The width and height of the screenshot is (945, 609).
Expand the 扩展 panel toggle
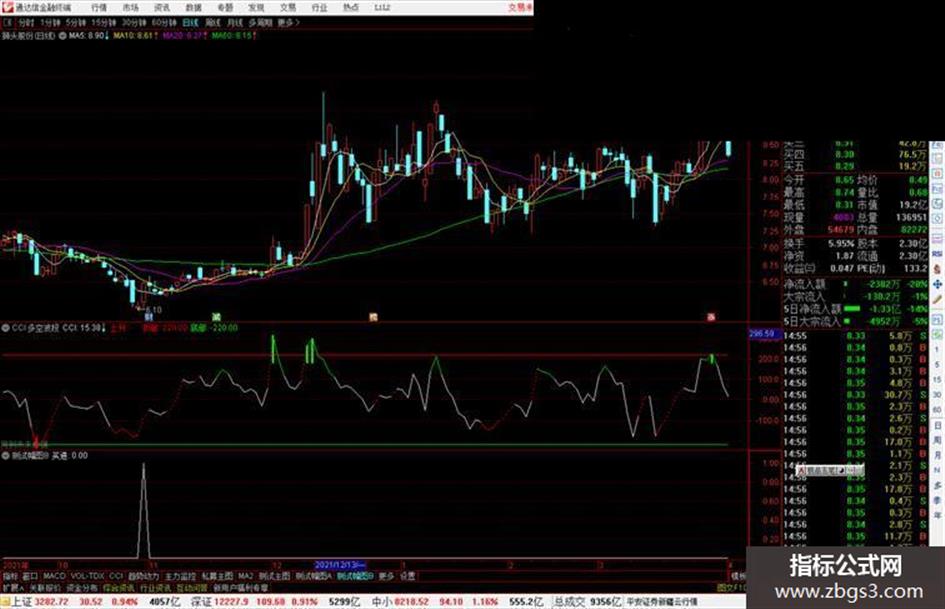(x=13, y=587)
